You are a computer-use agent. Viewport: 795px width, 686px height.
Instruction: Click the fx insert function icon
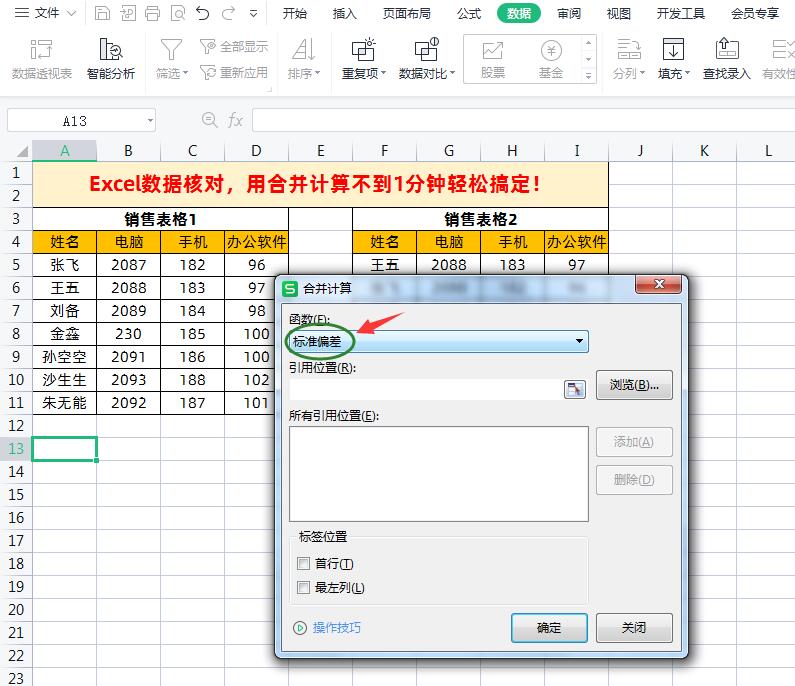pos(235,120)
